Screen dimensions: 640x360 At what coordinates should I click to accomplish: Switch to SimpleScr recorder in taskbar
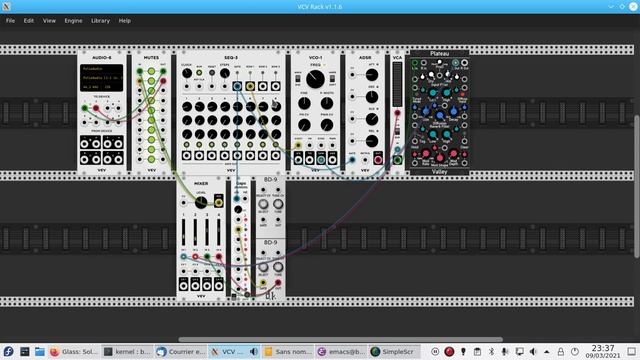pos(393,351)
